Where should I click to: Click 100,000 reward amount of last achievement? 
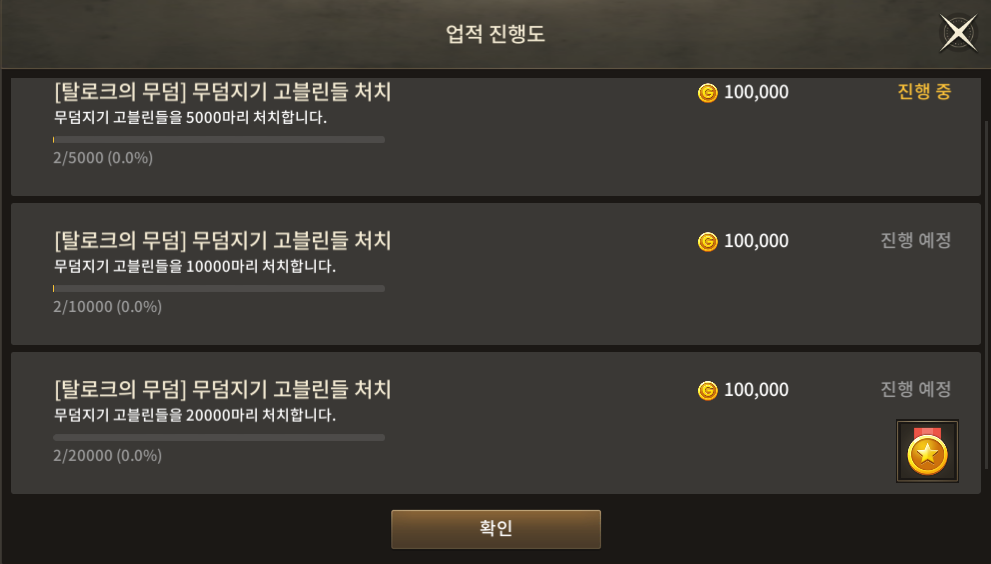click(756, 390)
